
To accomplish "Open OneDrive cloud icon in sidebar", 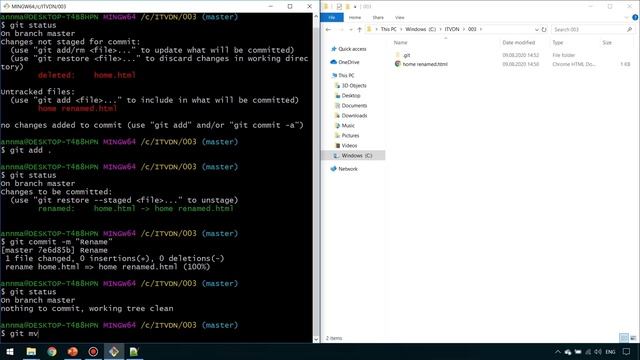I will tap(333, 62).
